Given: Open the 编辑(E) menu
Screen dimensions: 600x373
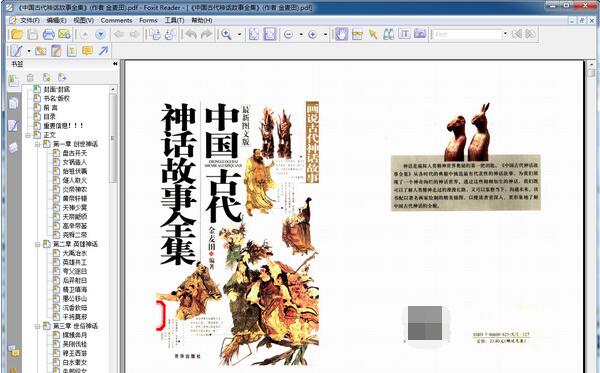Looking at the screenshot, I should pyautogui.click(x=57, y=20).
